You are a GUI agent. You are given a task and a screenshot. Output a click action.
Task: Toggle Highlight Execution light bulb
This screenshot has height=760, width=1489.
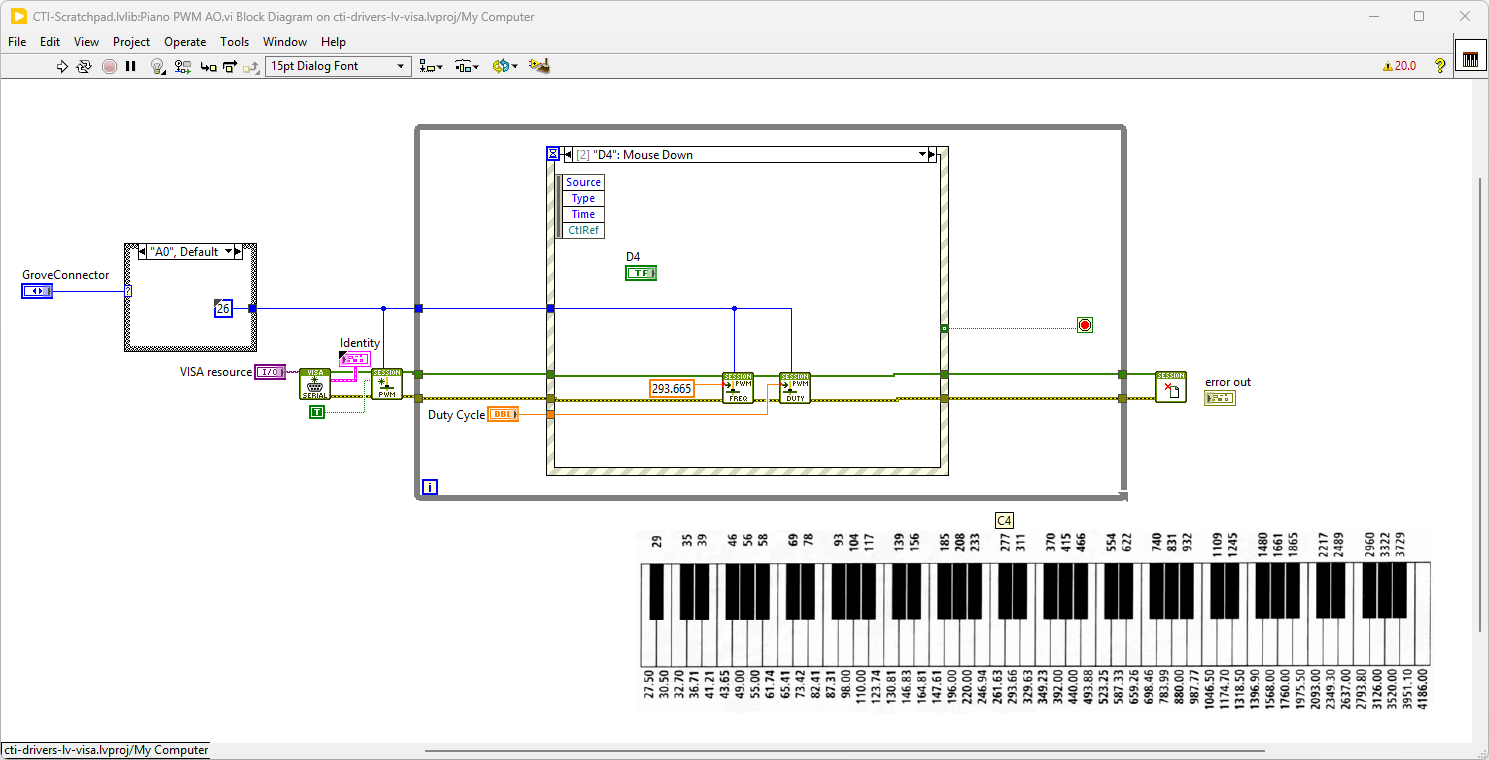click(x=157, y=66)
